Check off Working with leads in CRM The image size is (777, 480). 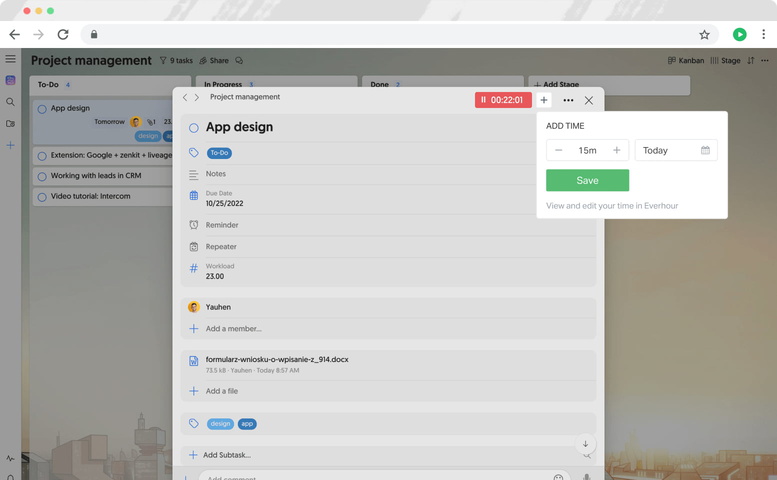click(42, 176)
